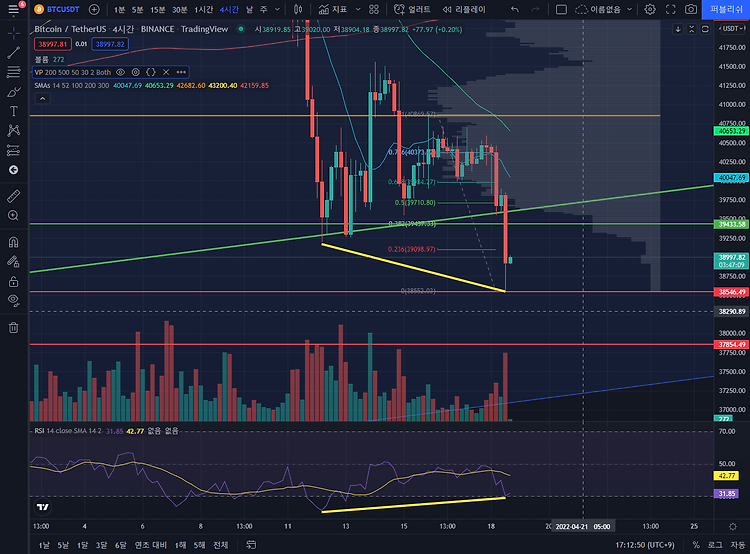Open the forecasting and measurement tools

(x=13, y=150)
